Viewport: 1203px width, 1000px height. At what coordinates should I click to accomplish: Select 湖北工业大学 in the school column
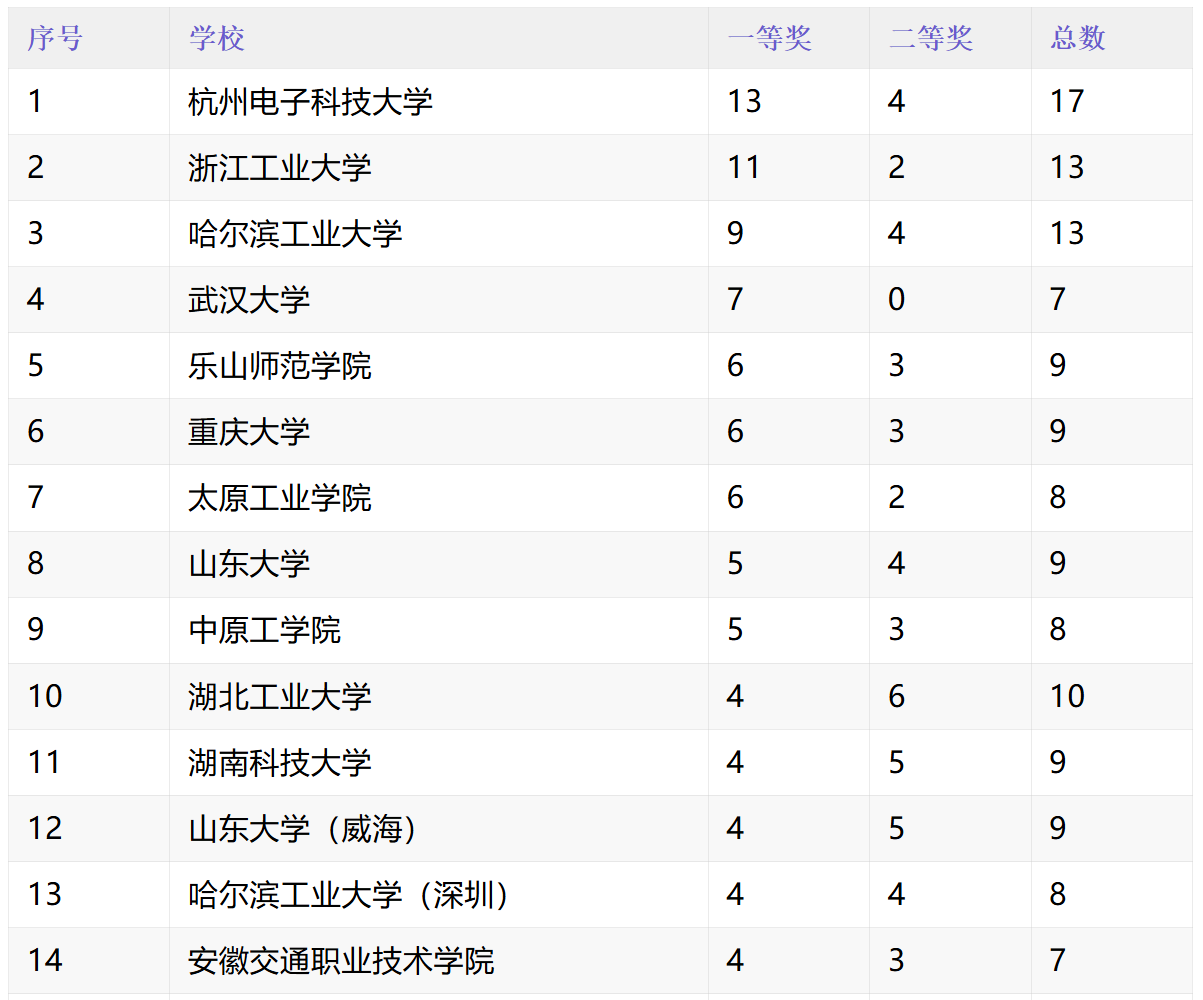pos(279,695)
